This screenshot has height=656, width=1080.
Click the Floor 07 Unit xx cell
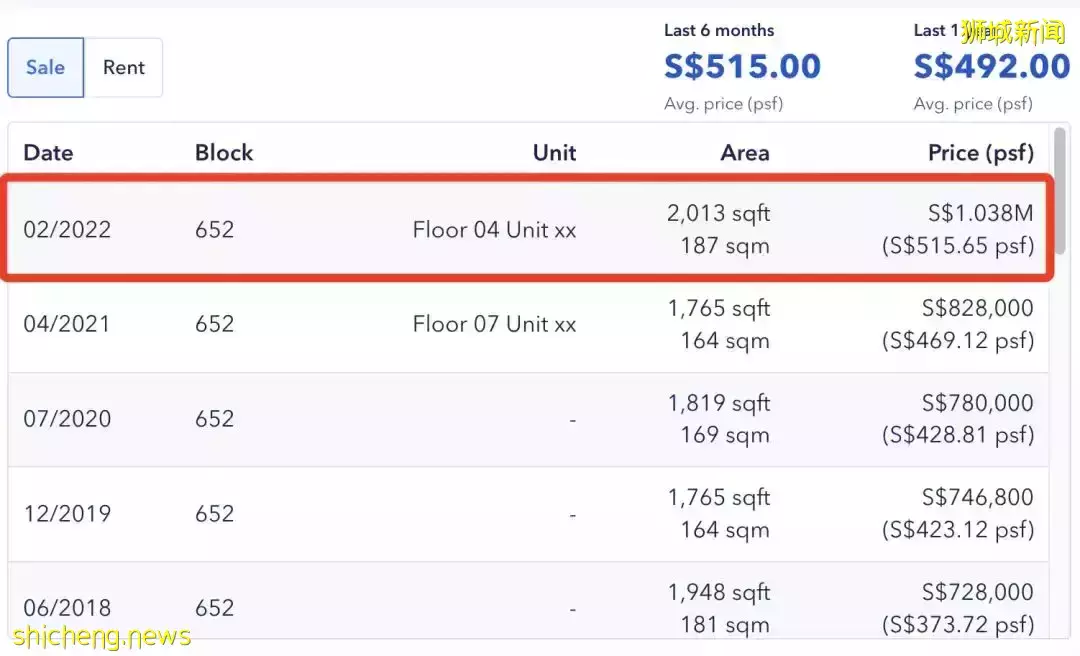tap(494, 324)
